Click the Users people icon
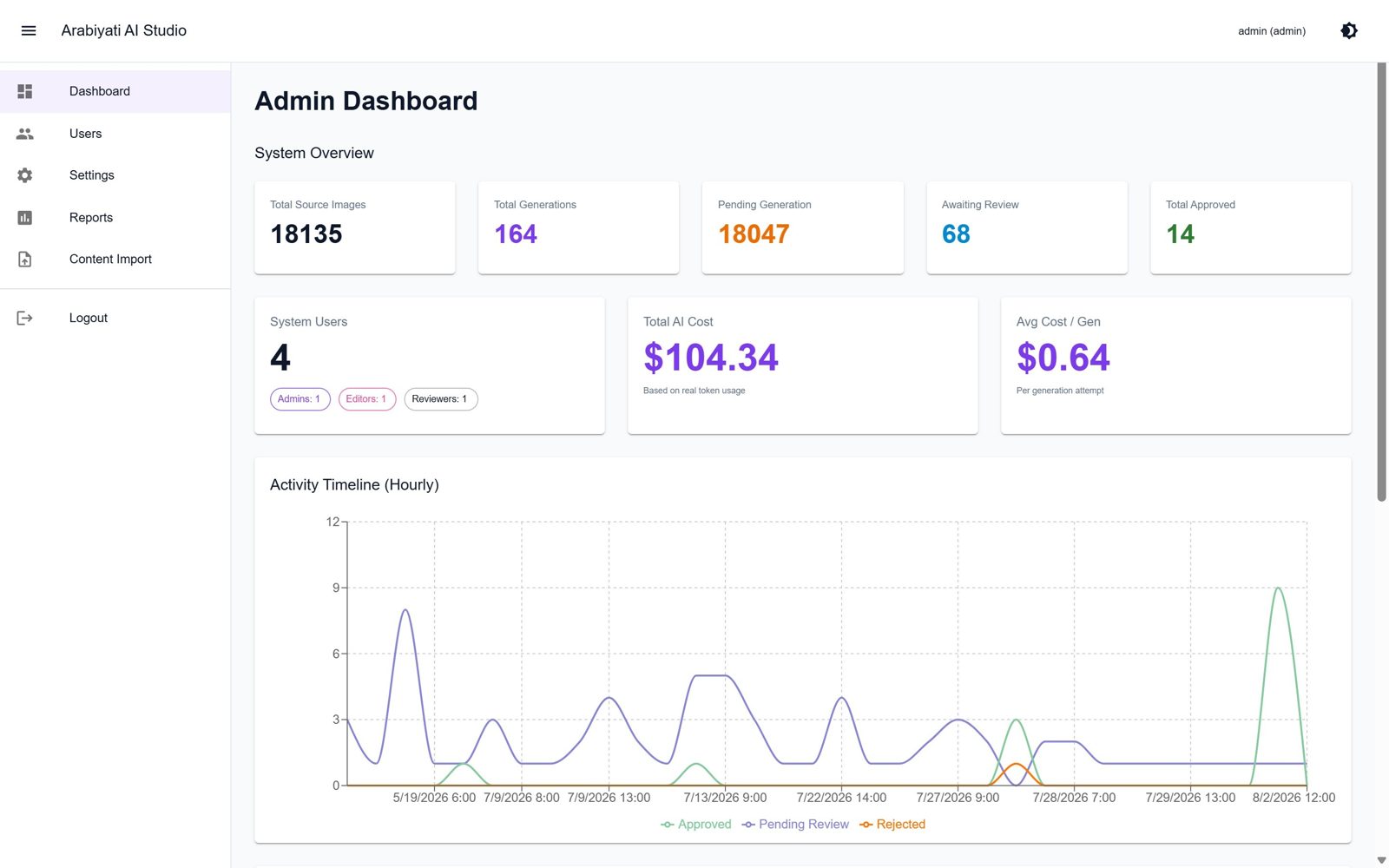Screen dimensions: 1389x868 pos(25,134)
